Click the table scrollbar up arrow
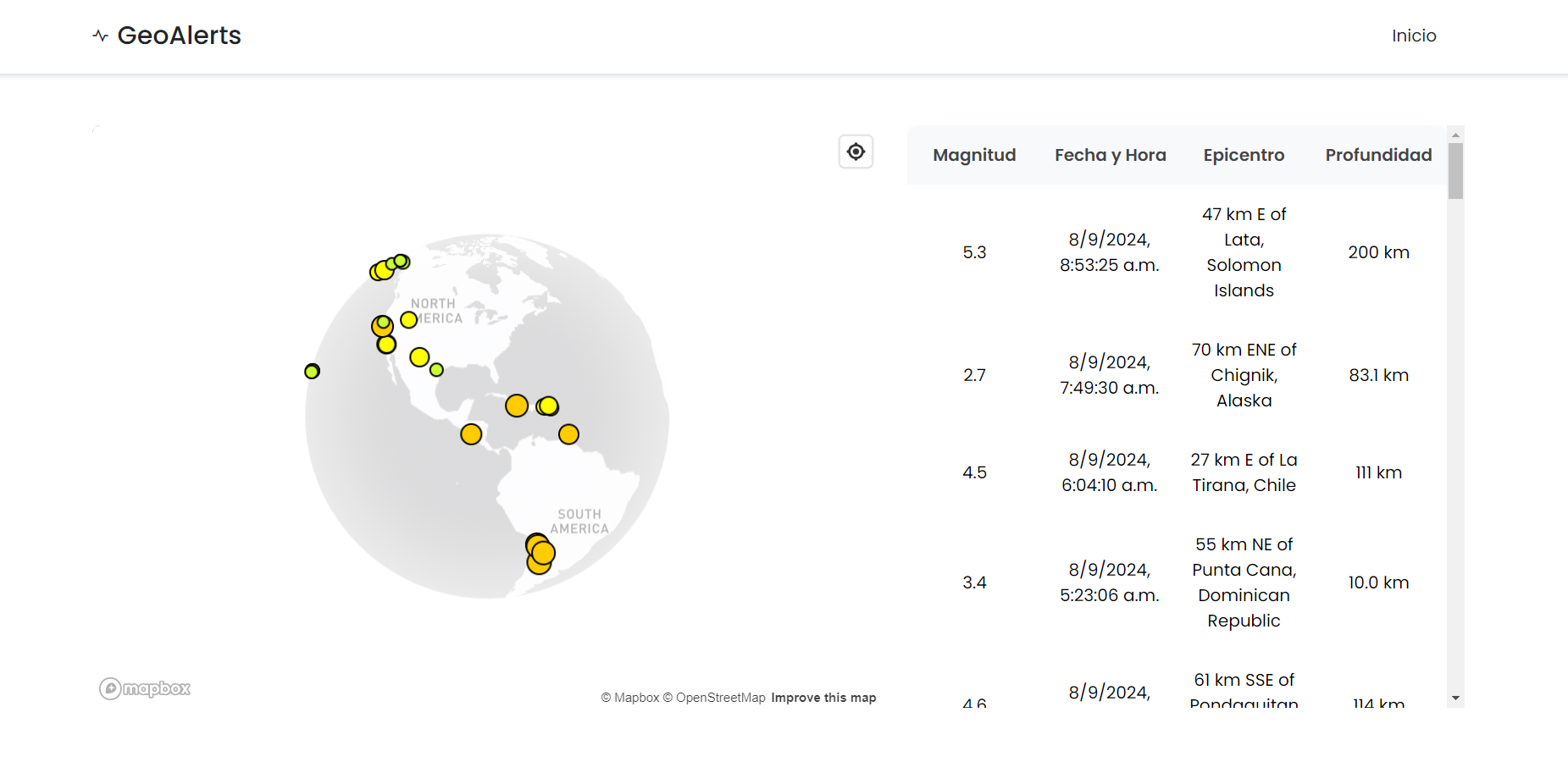Image resolution: width=1568 pixels, height=773 pixels. [1455, 135]
